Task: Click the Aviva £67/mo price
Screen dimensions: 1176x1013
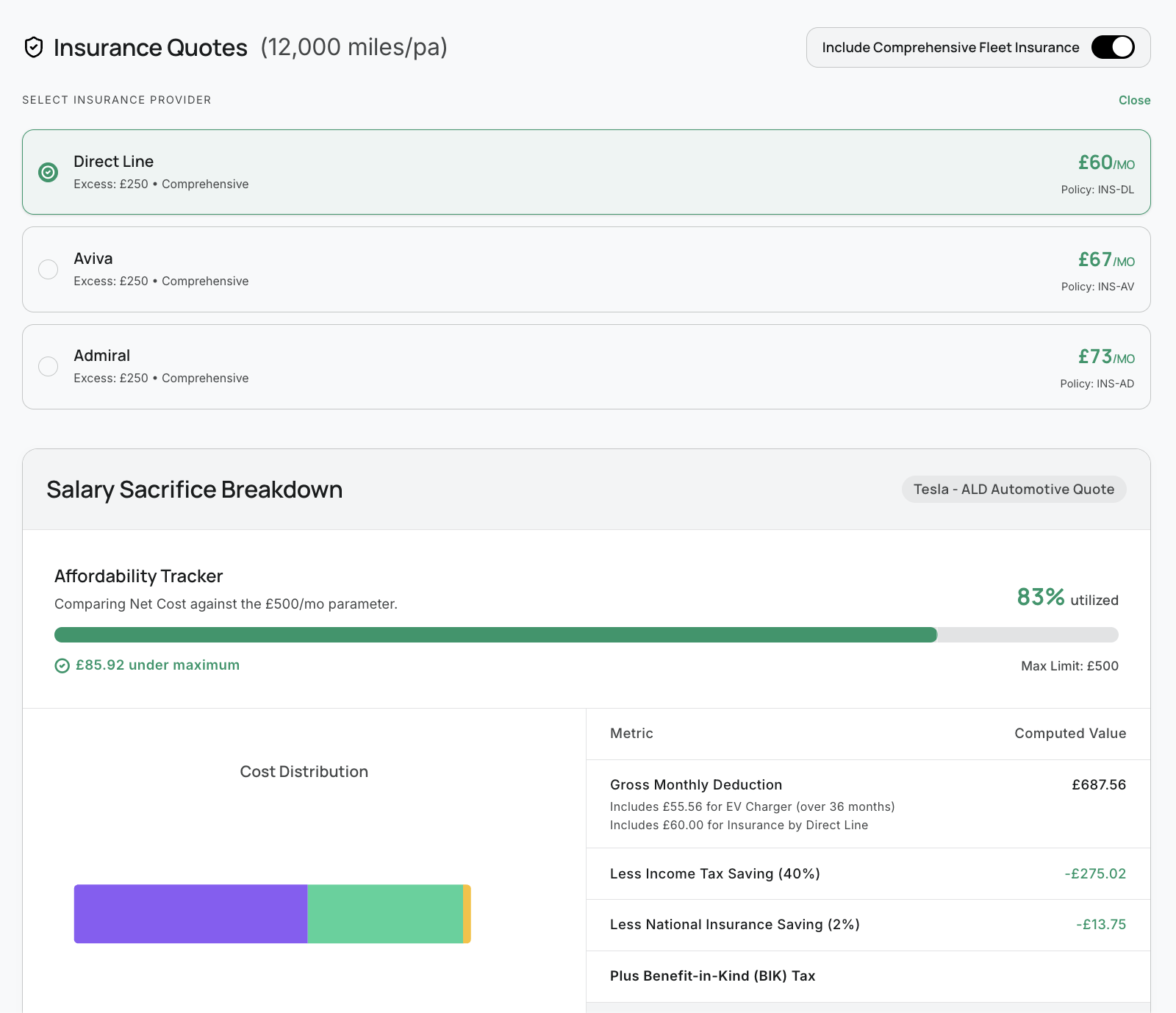Action: tap(1106, 260)
